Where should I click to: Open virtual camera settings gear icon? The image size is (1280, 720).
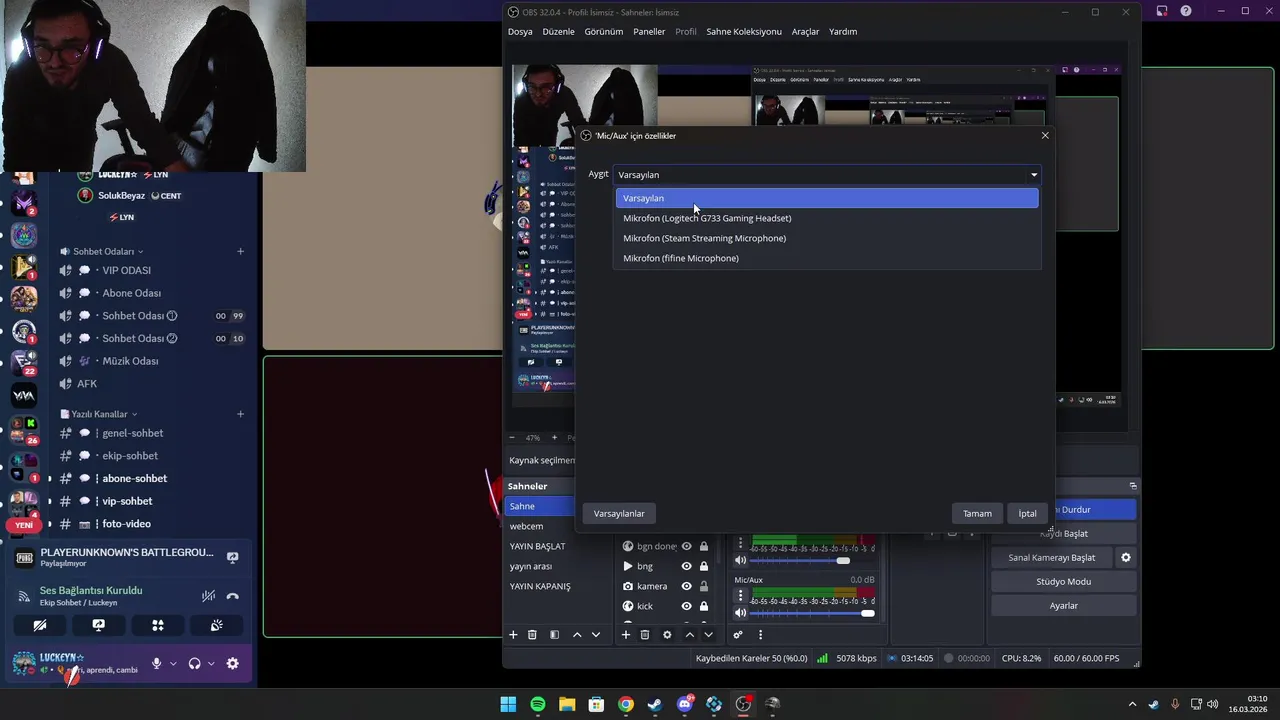point(1126,557)
